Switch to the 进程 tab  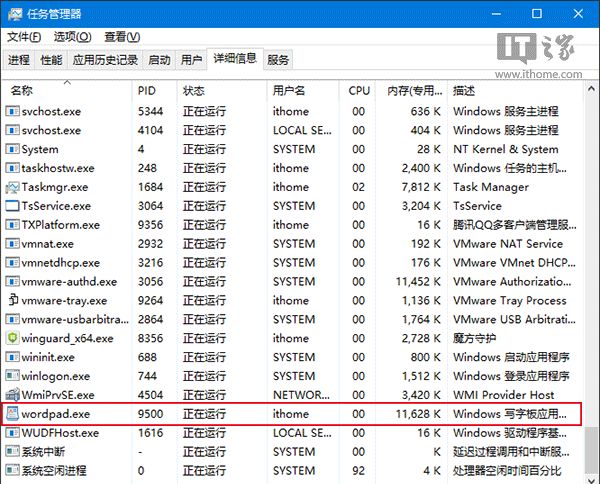tap(19, 60)
